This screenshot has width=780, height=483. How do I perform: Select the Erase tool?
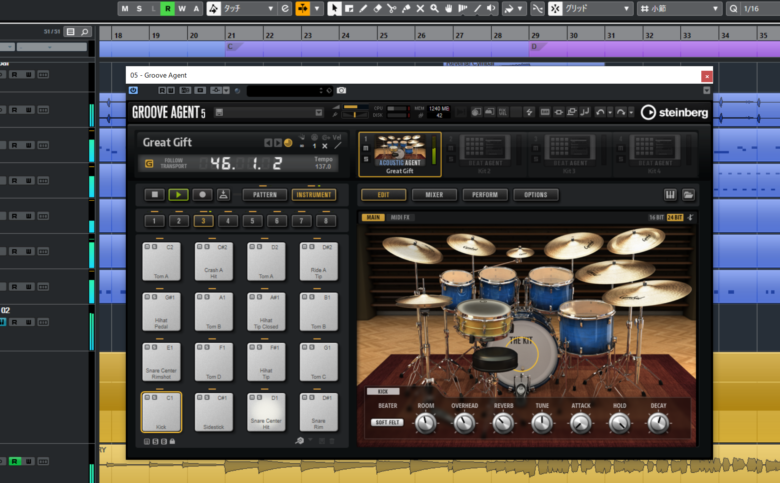(x=378, y=8)
